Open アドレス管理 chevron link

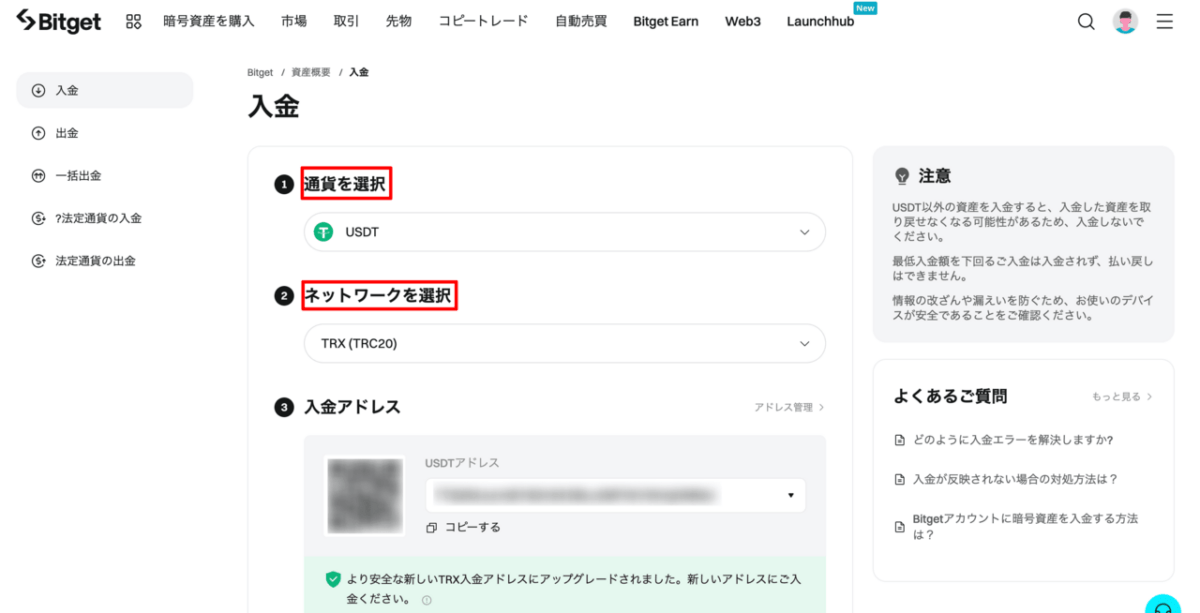(x=789, y=408)
